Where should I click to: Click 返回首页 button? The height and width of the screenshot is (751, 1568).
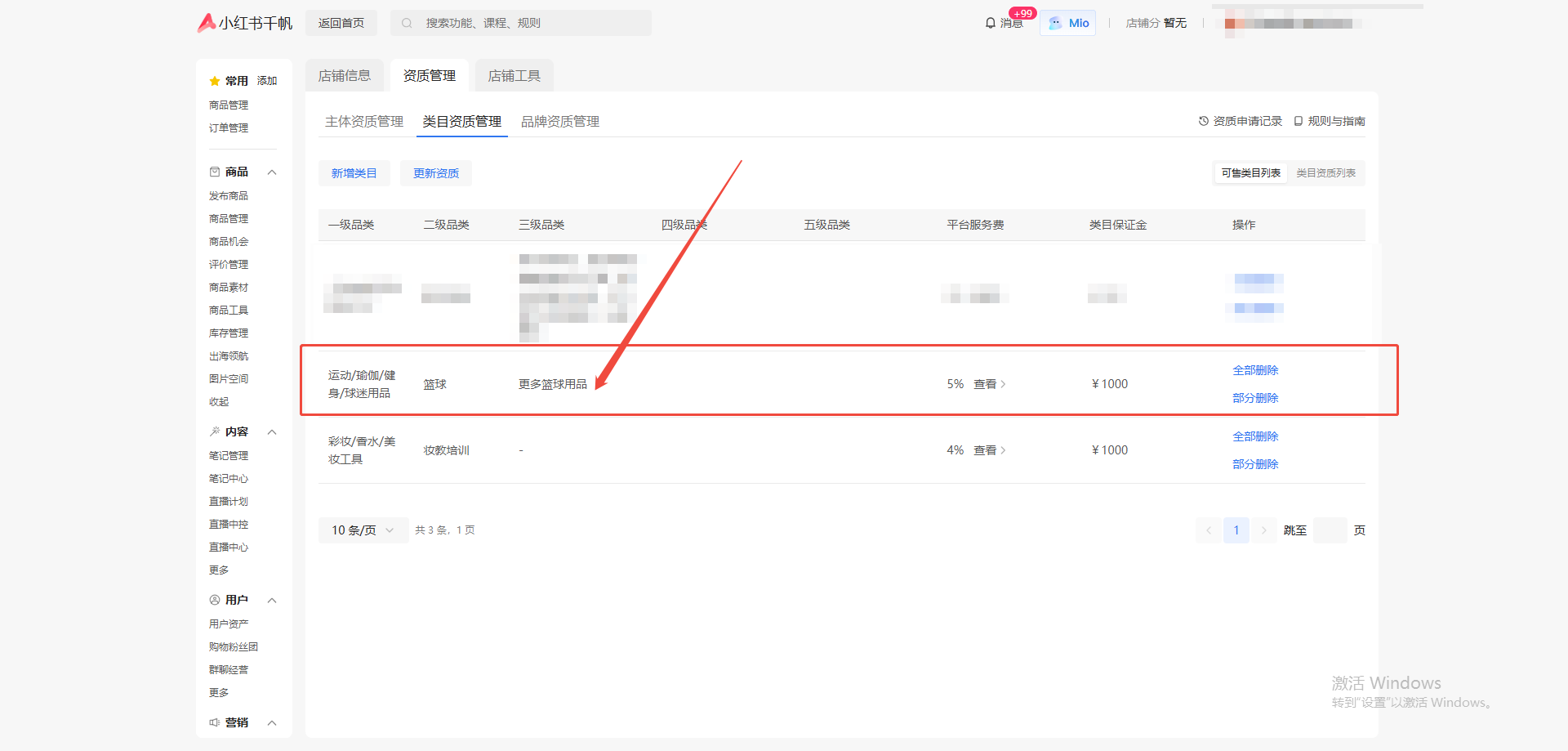(341, 23)
